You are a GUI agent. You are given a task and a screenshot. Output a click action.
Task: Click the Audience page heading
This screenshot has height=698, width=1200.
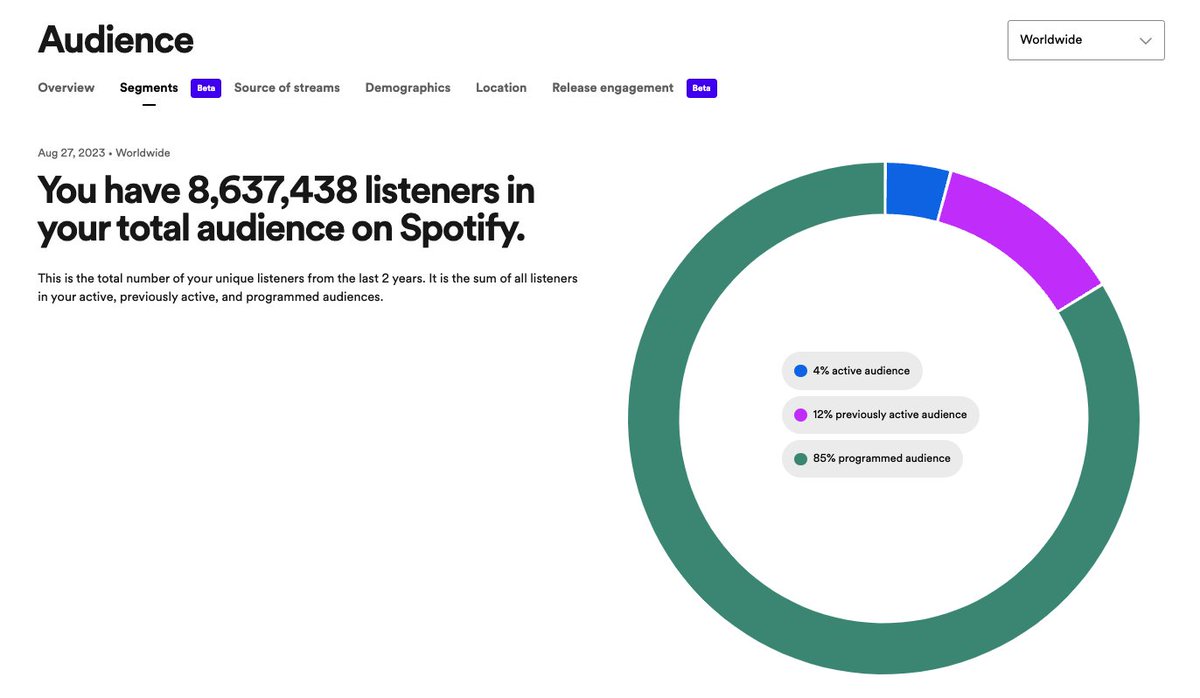click(x=116, y=39)
